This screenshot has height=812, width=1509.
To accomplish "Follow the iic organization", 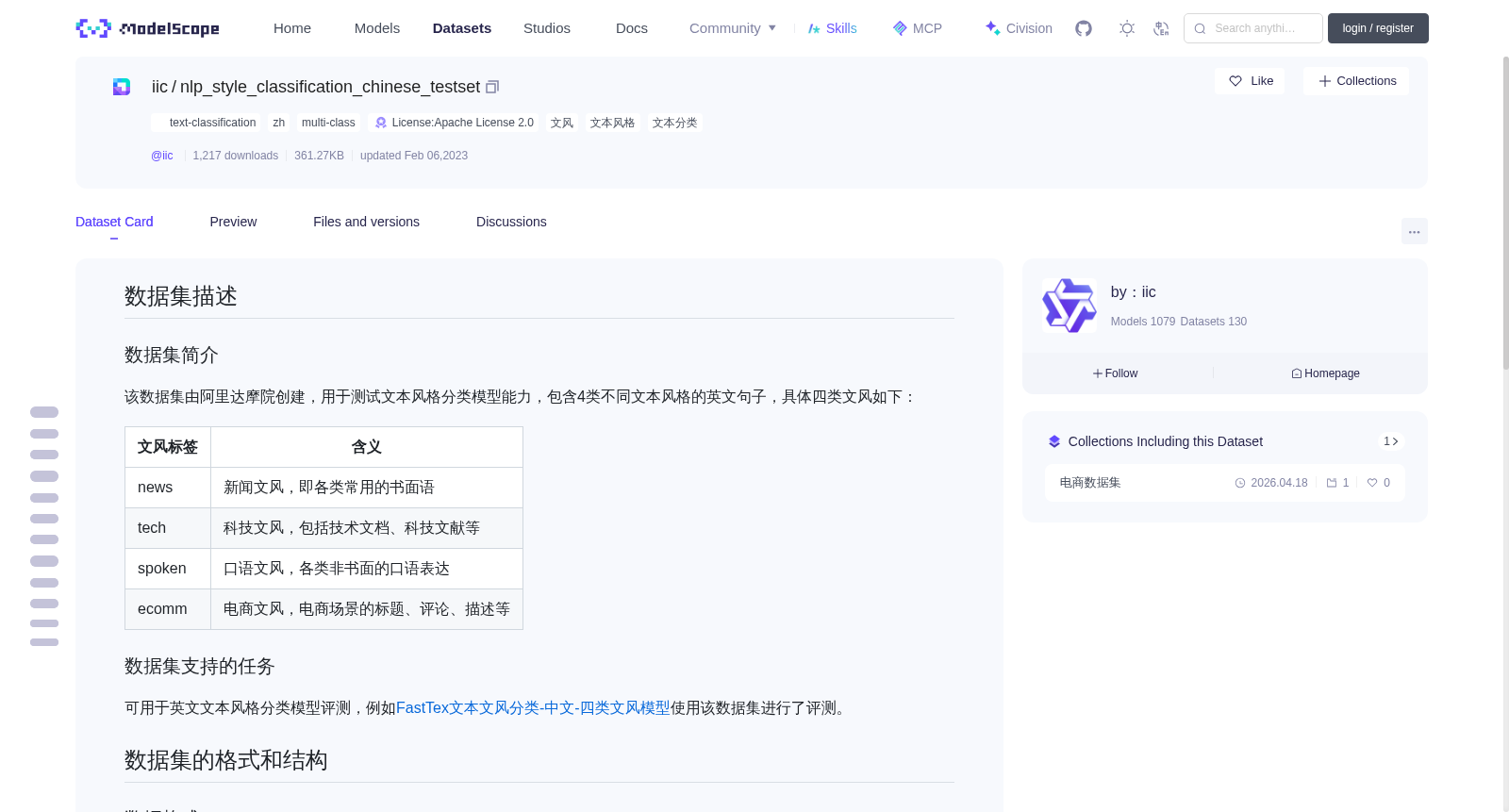I will coord(1115,373).
